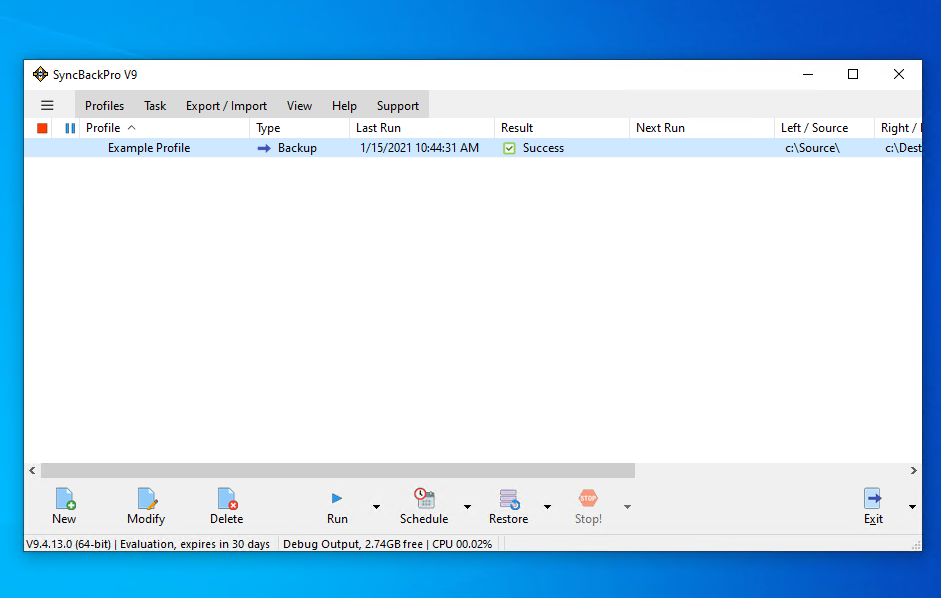
Task: Run the selected profile with play icon
Action: (337, 498)
